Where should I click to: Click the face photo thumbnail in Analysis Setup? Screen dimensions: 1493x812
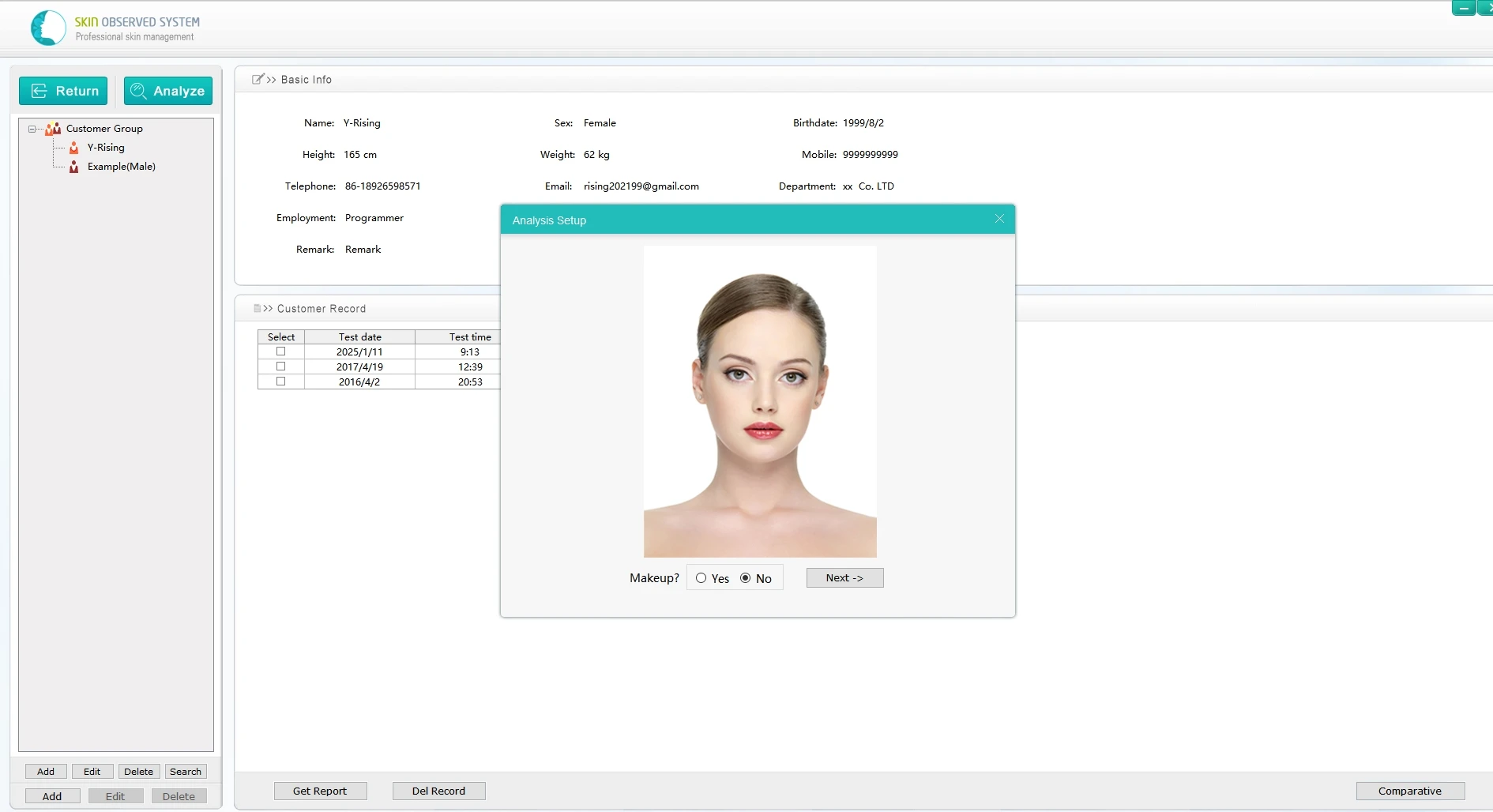click(758, 400)
